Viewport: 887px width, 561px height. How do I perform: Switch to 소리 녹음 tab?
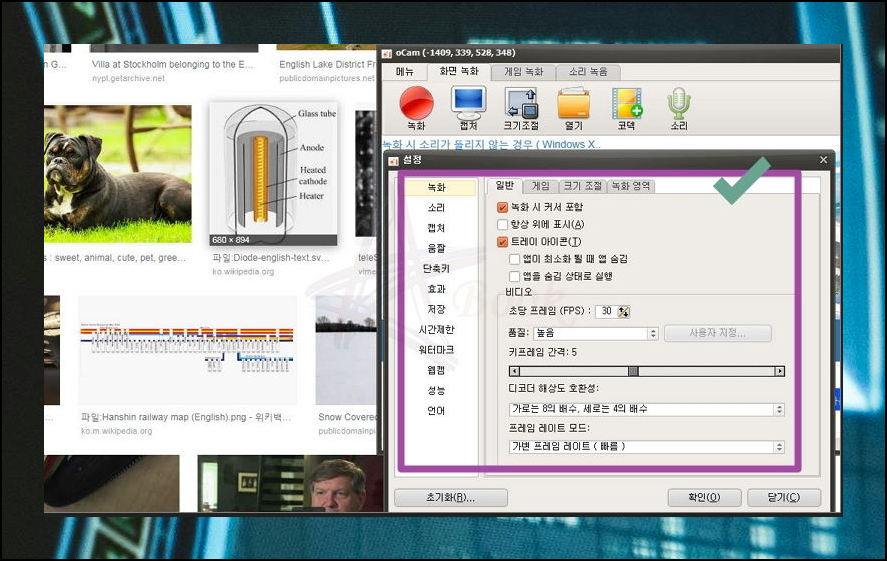pyautogui.click(x=588, y=72)
